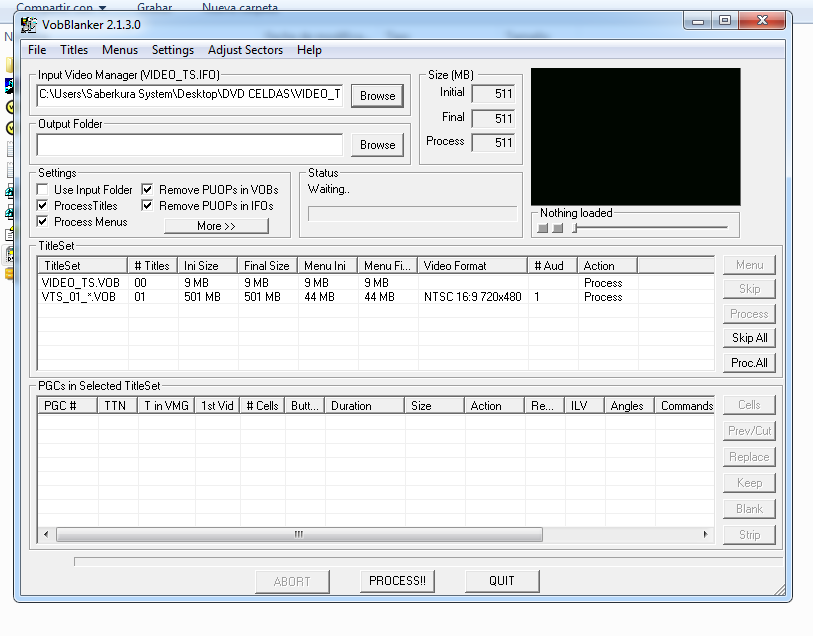The image size is (813, 636).
Task: Browse for the input VIDEO_TS.IFO file
Action: point(377,96)
